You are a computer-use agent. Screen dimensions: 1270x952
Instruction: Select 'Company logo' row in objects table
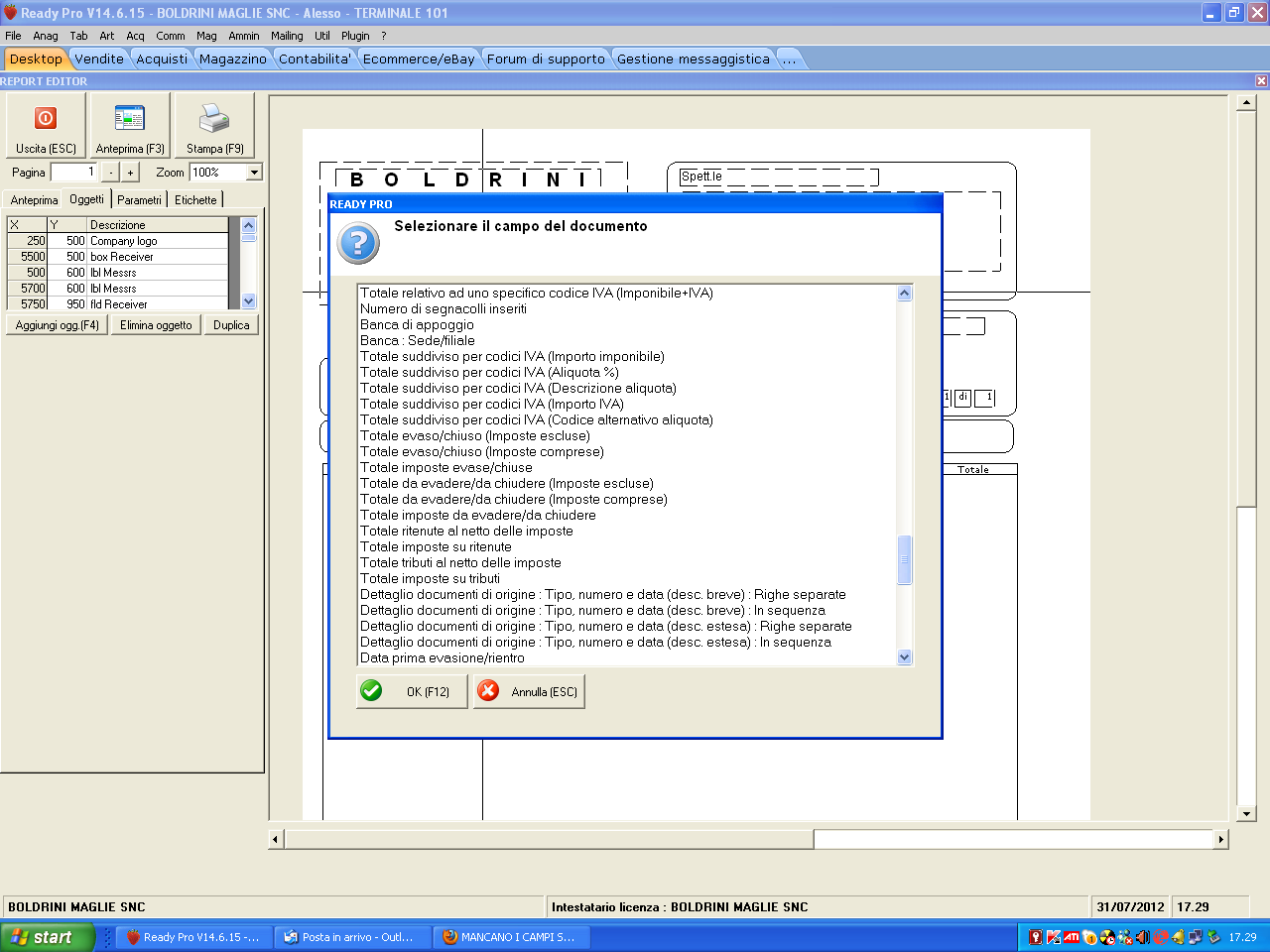[118, 241]
